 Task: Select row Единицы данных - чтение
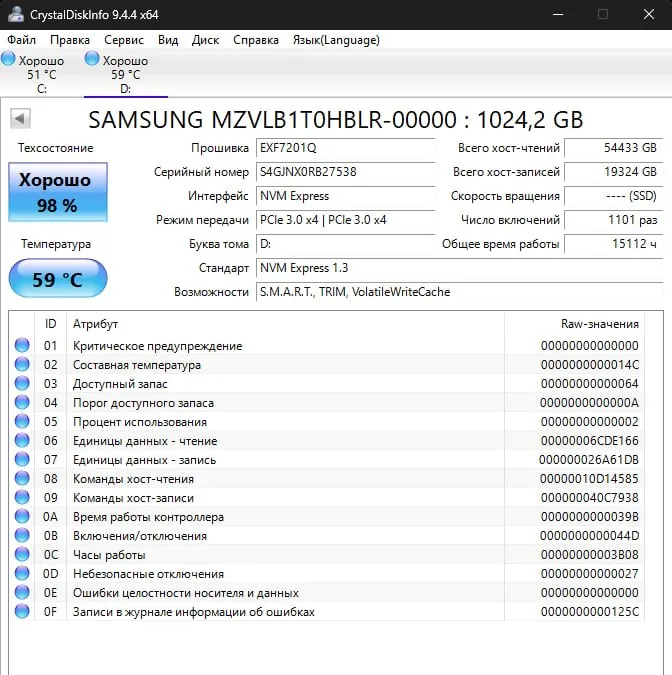(327, 441)
